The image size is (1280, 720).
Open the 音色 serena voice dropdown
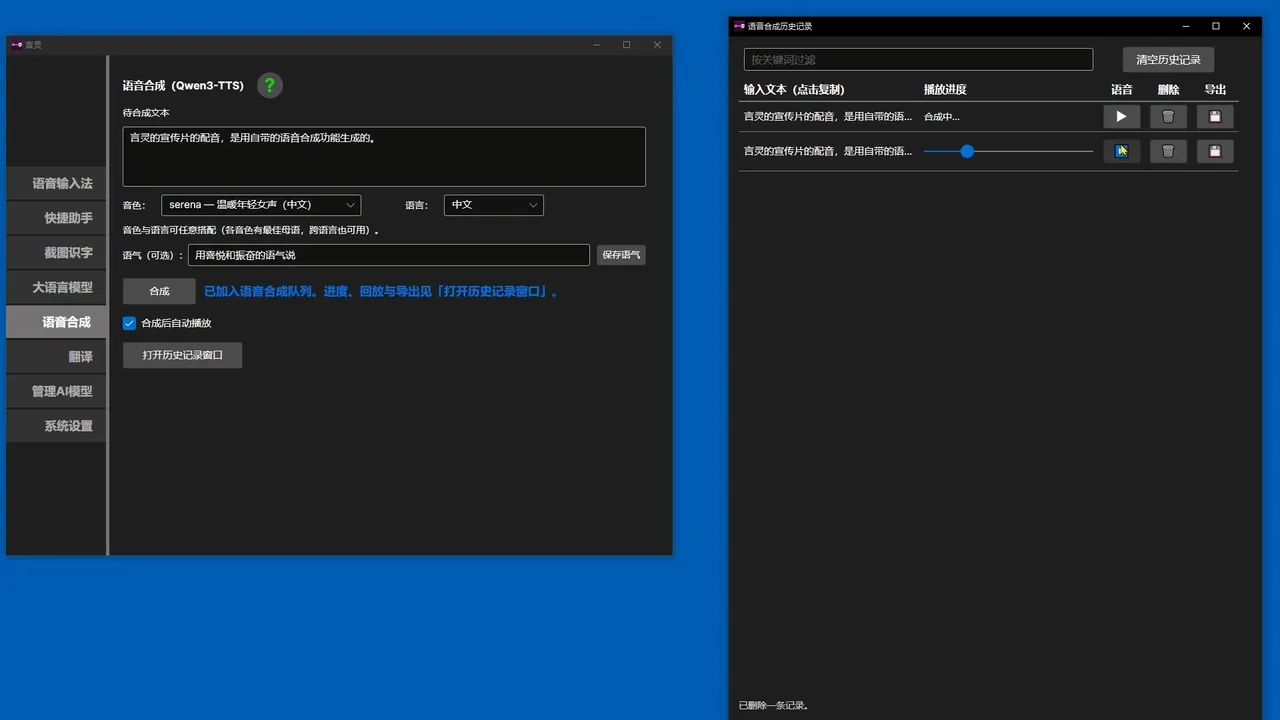pos(261,205)
